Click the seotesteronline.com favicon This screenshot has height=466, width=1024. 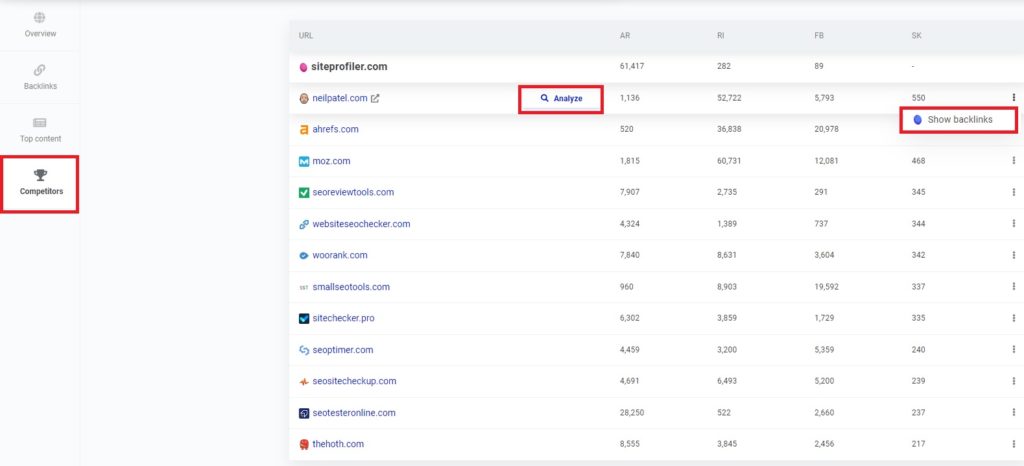(304, 413)
